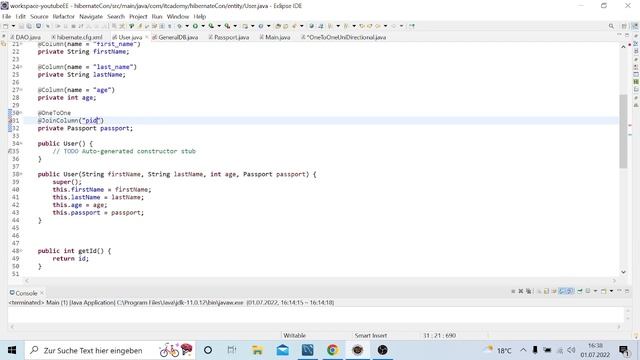Click the Terminate icon in Console toolbar

click(x=513, y=291)
